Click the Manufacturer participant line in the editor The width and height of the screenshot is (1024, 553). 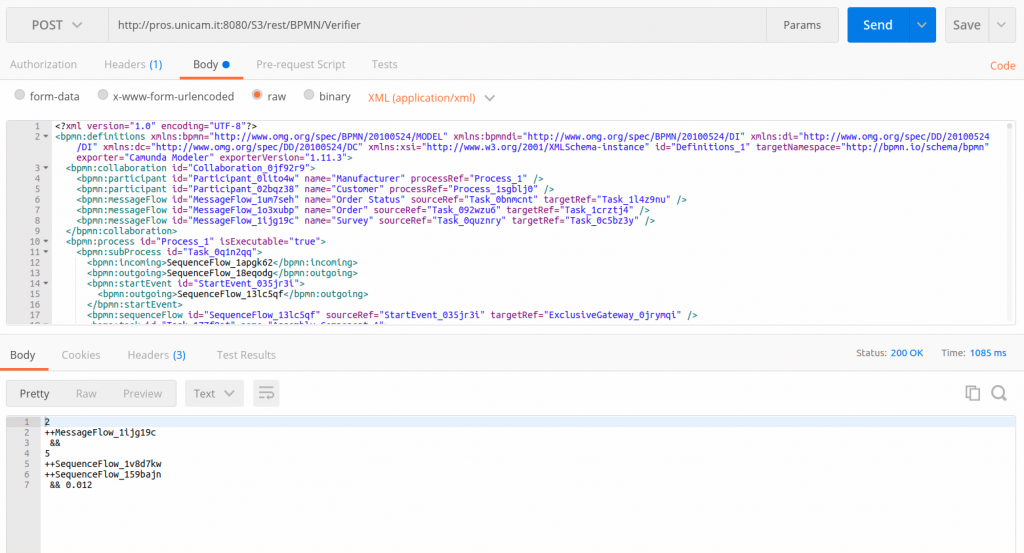click(x=310, y=178)
